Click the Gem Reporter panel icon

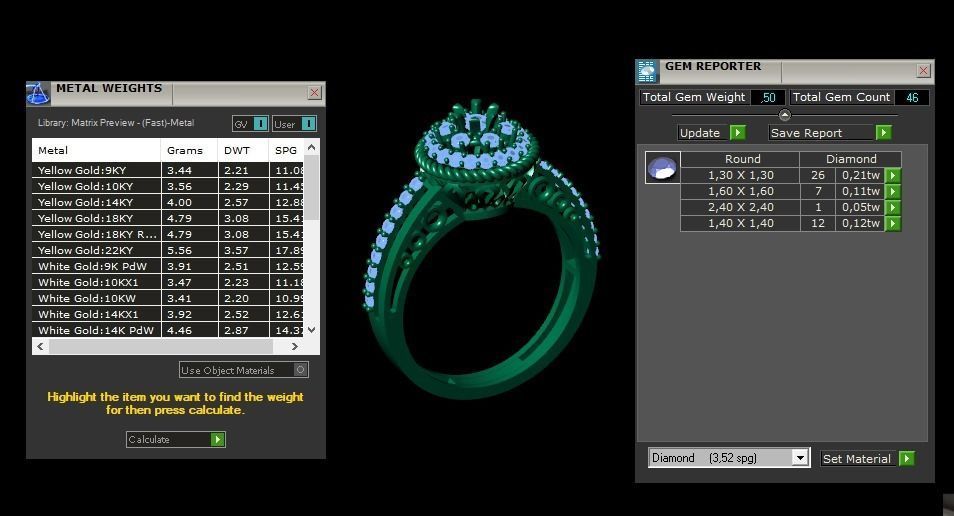(x=647, y=71)
